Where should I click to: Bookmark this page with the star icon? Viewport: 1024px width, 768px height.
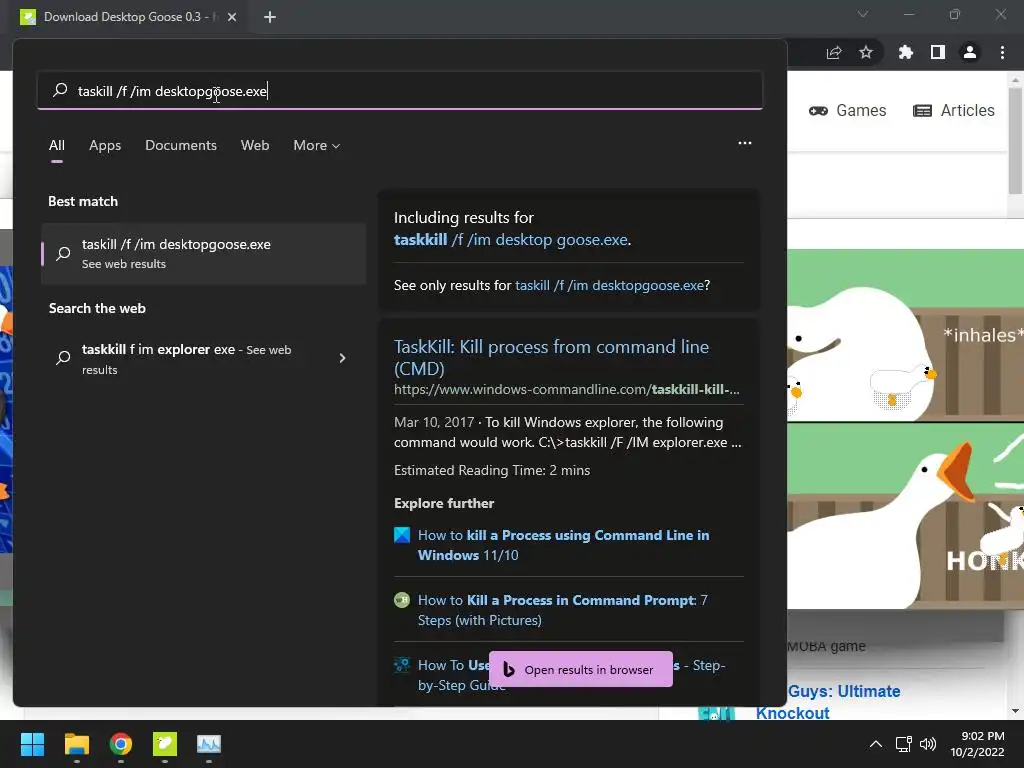point(866,52)
